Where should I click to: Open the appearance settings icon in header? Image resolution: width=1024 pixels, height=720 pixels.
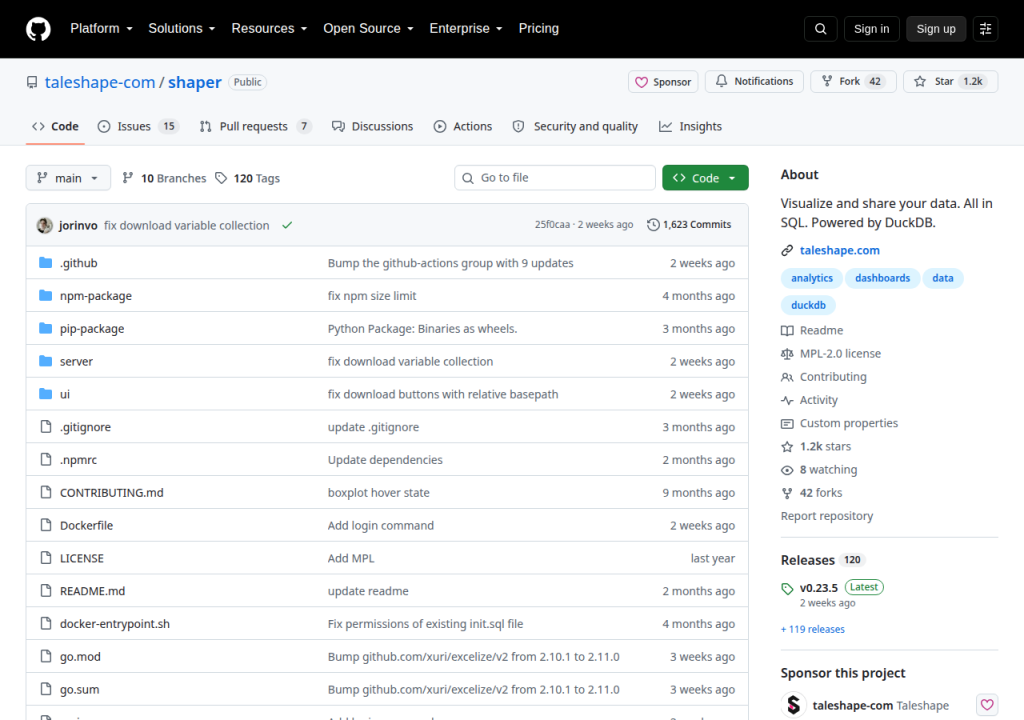pos(985,29)
